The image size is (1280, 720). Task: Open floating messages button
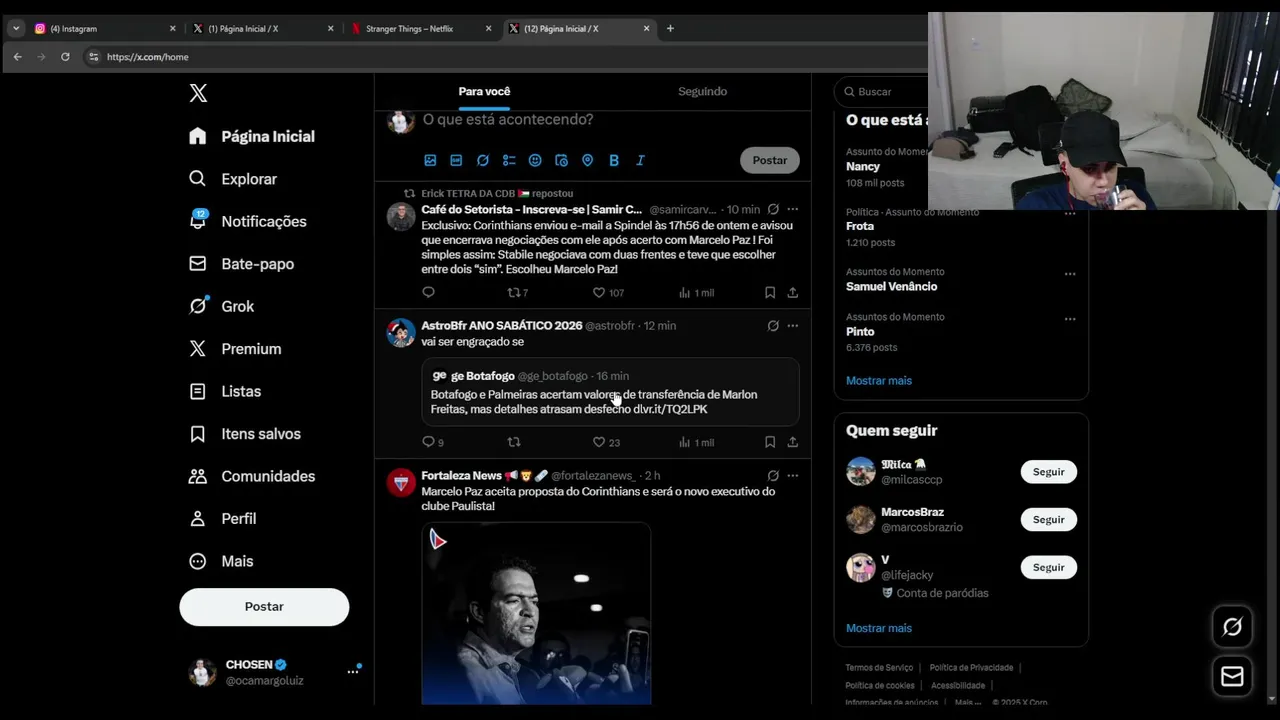click(x=1233, y=677)
